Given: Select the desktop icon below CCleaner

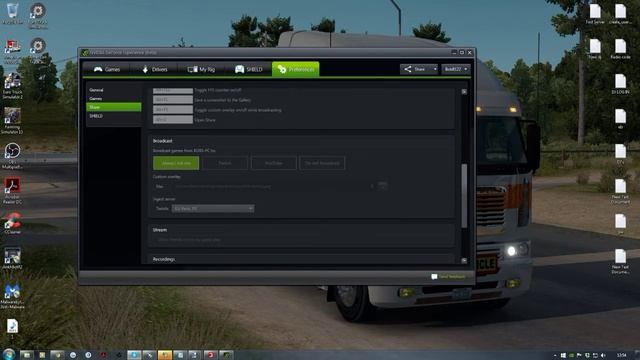Looking at the screenshot, I should [12, 258].
